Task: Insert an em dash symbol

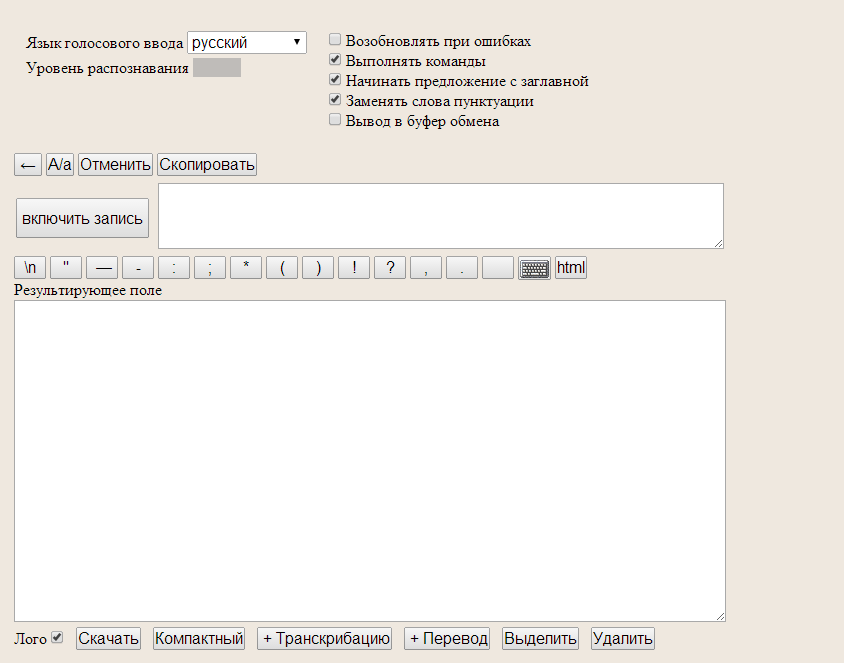Action: click(x=102, y=268)
